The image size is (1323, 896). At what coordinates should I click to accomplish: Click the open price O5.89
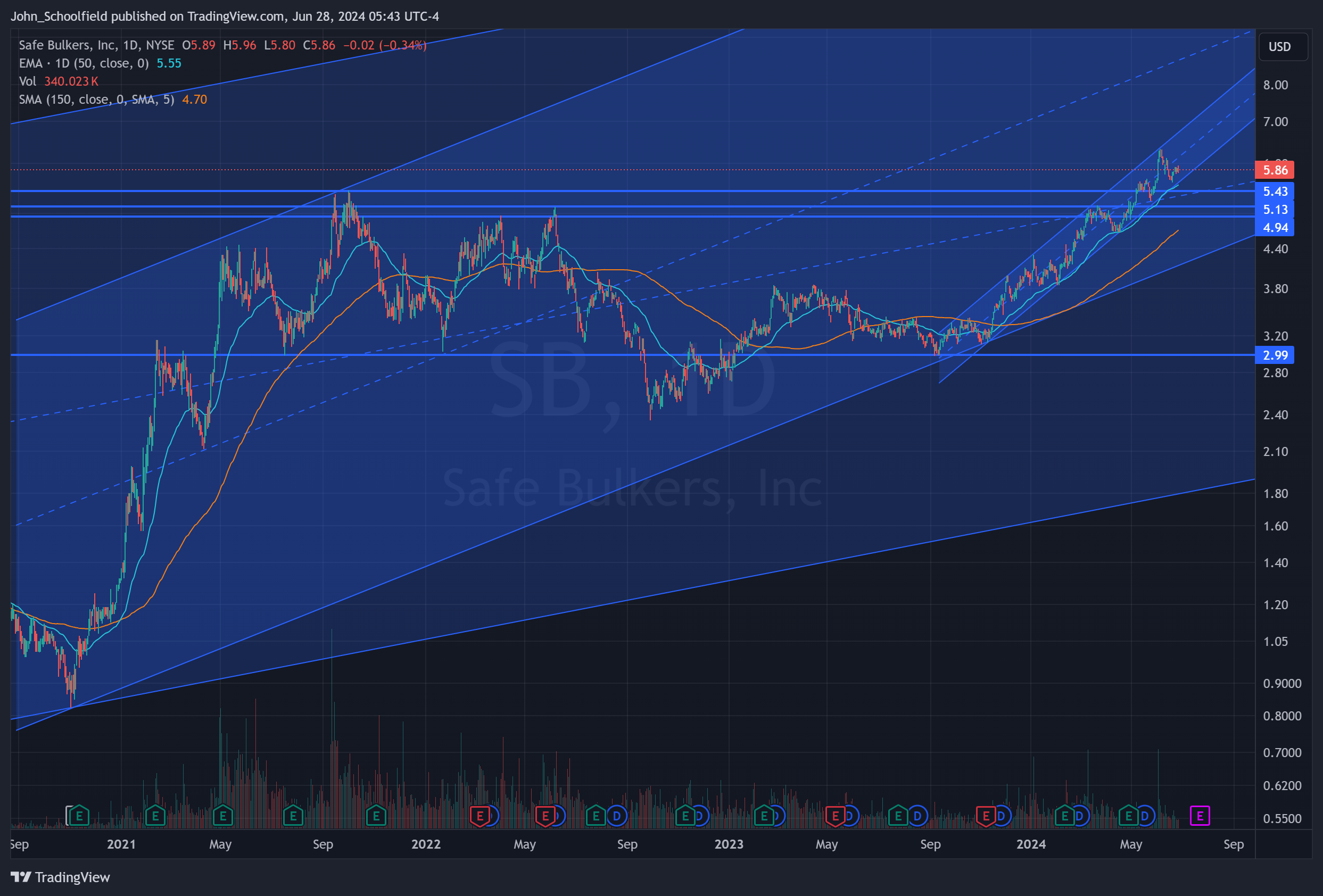199,45
